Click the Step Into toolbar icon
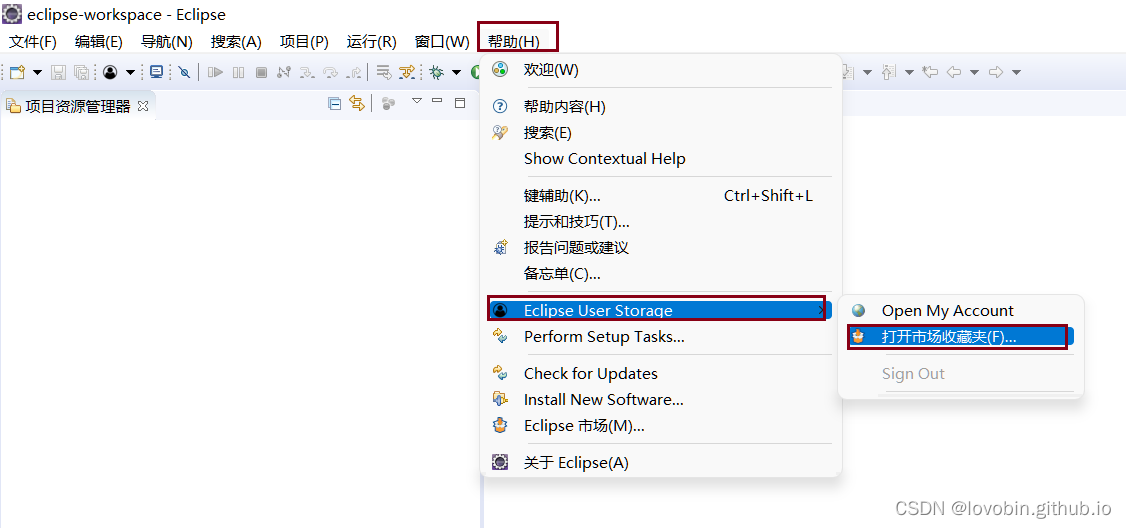 tap(307, 72)
